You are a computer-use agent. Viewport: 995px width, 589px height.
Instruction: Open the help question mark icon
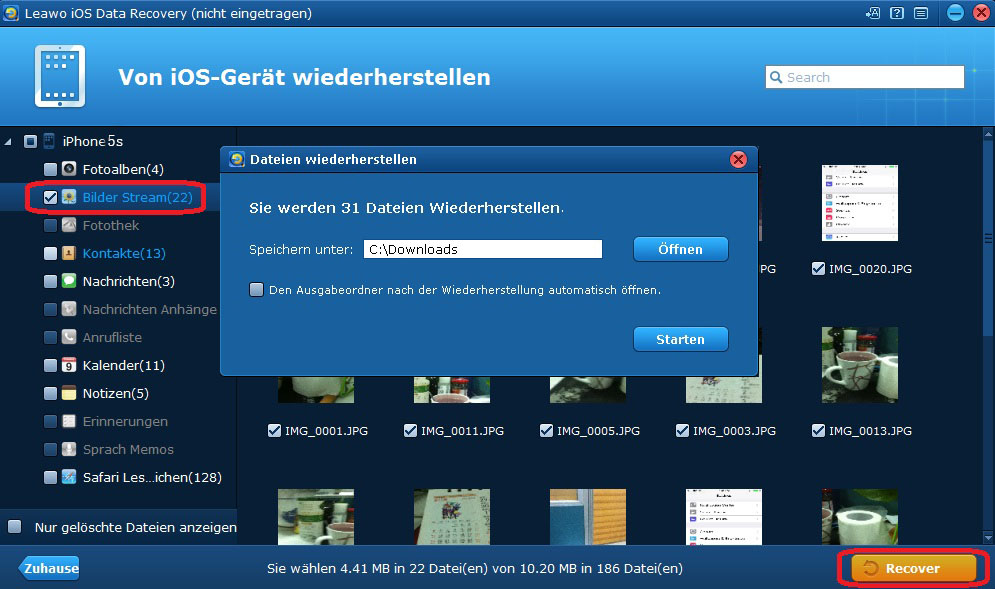tap(897, 13)
